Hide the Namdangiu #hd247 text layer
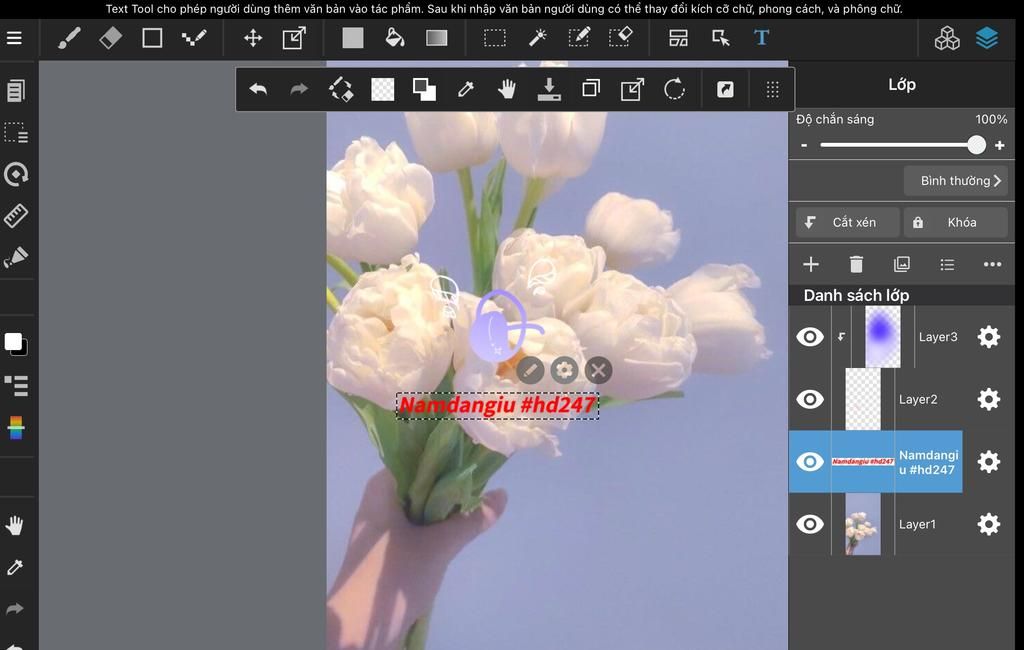 [x=810, y=462]
